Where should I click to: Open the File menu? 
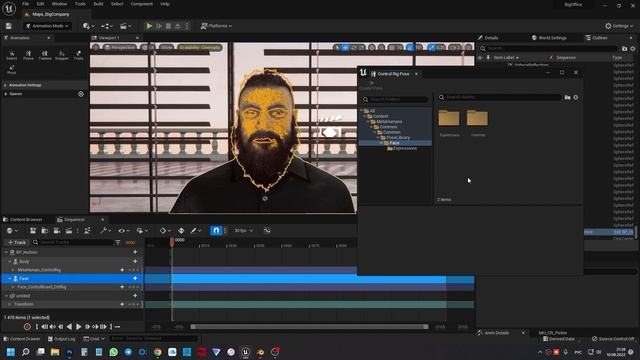(x=25, y=4)
